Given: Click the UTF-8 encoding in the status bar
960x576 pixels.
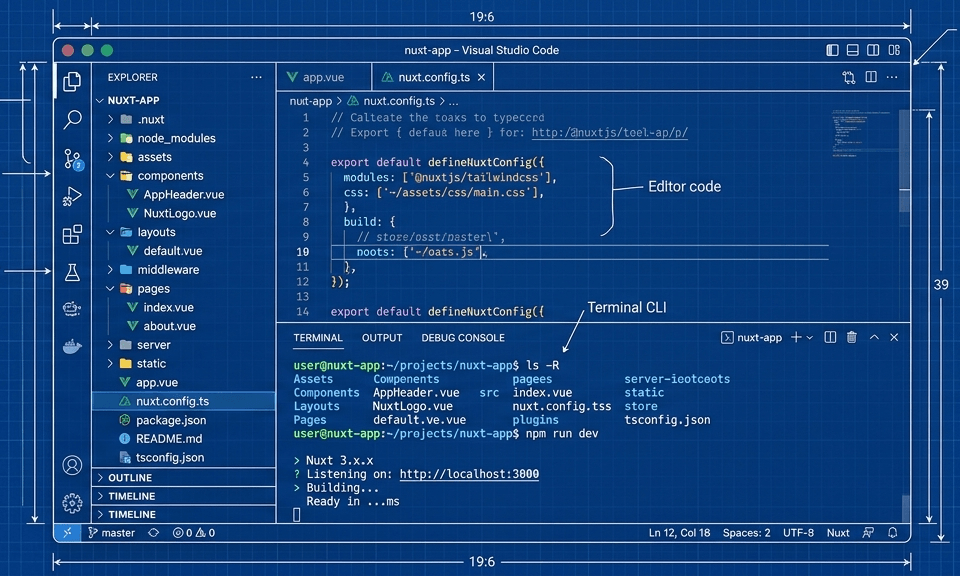Looking at the screenshot, I should point(798,533).
